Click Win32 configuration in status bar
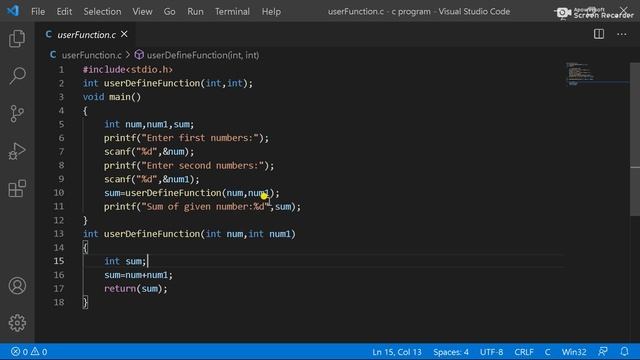This screenshot has width=640, height=360. click(x=574, y=351)
